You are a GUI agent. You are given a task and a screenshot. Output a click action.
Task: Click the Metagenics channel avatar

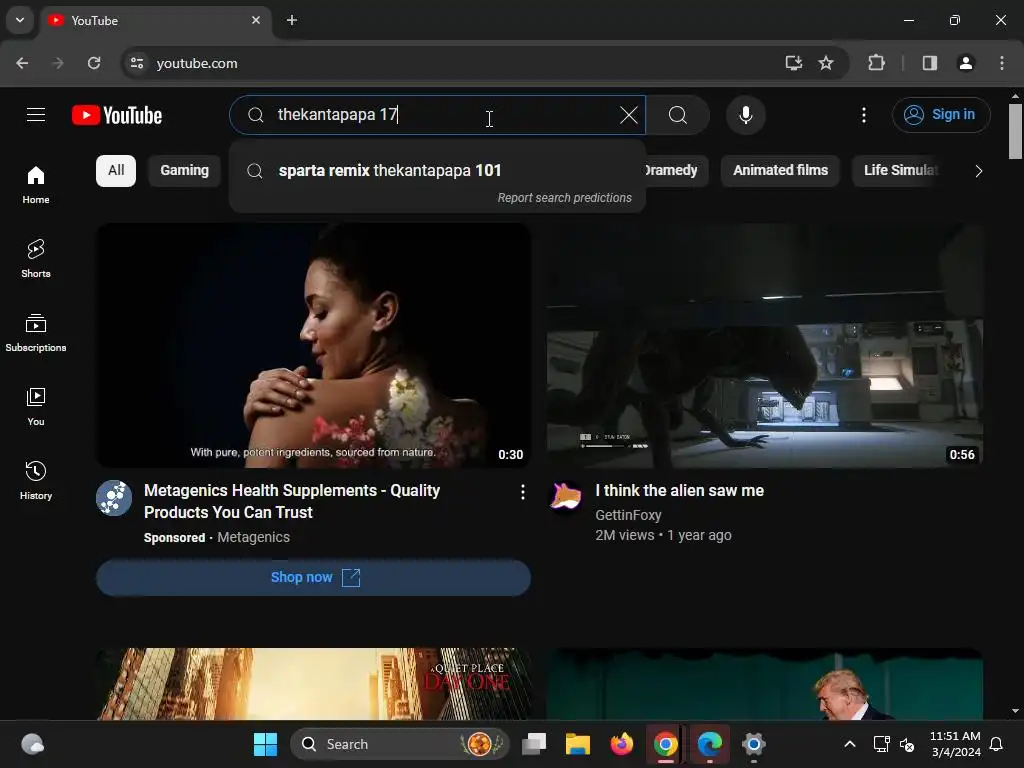[x=114, y=498]
